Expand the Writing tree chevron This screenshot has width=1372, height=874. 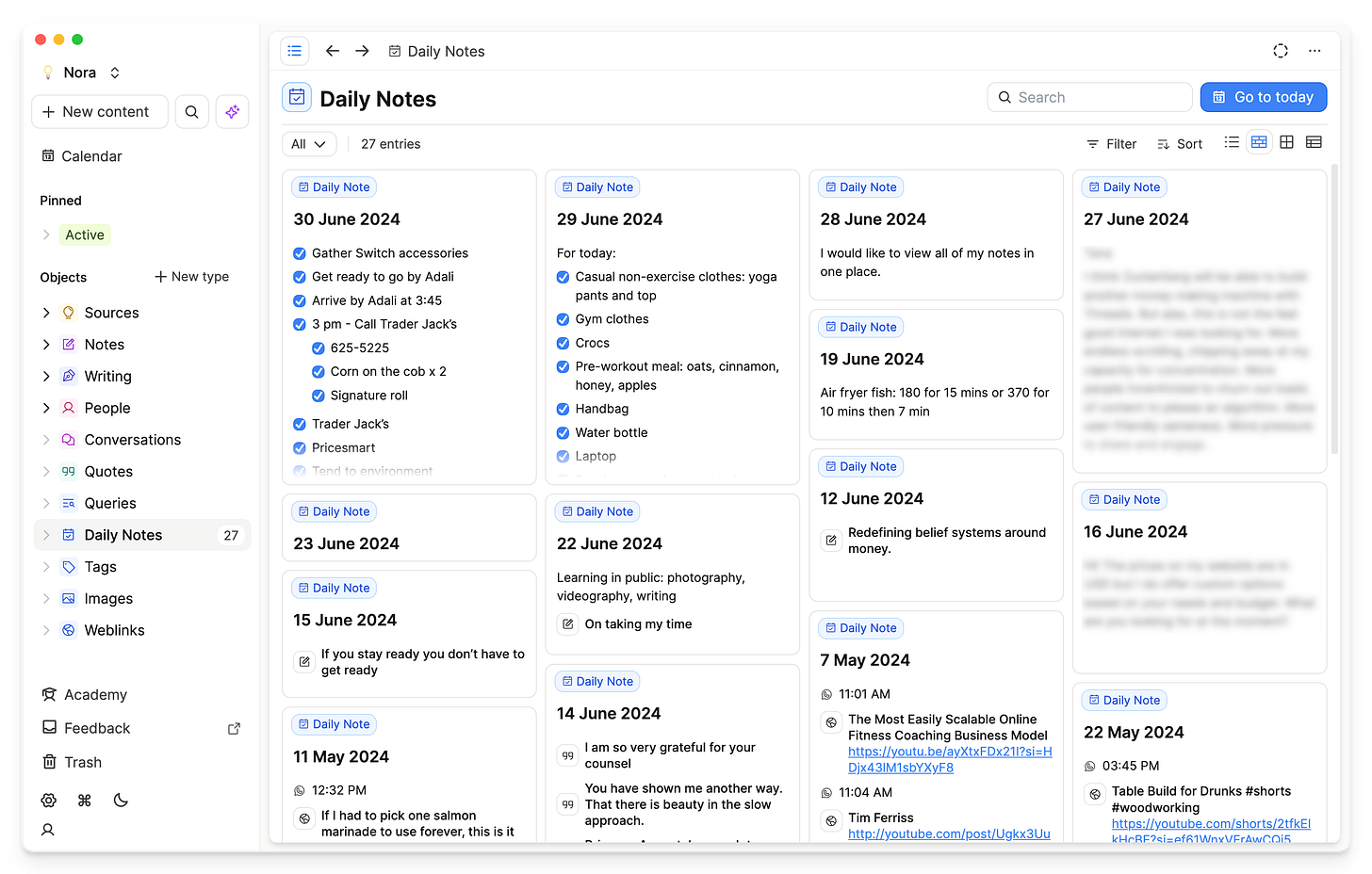46,377
